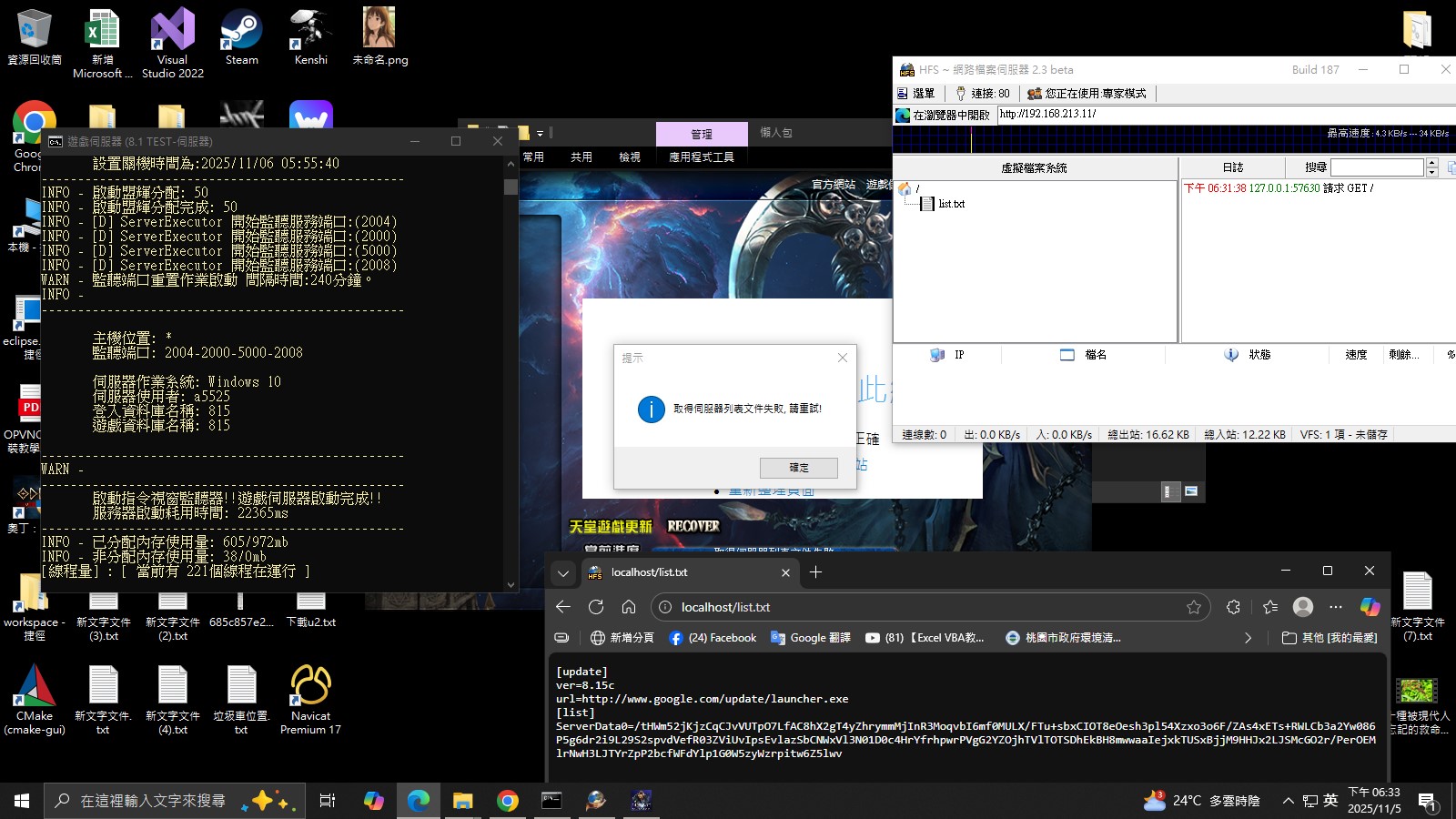This screenshot has height=819, width=1456.
Task: Click HFS status bar 連線數: 0
Action: tap(924, 435)
